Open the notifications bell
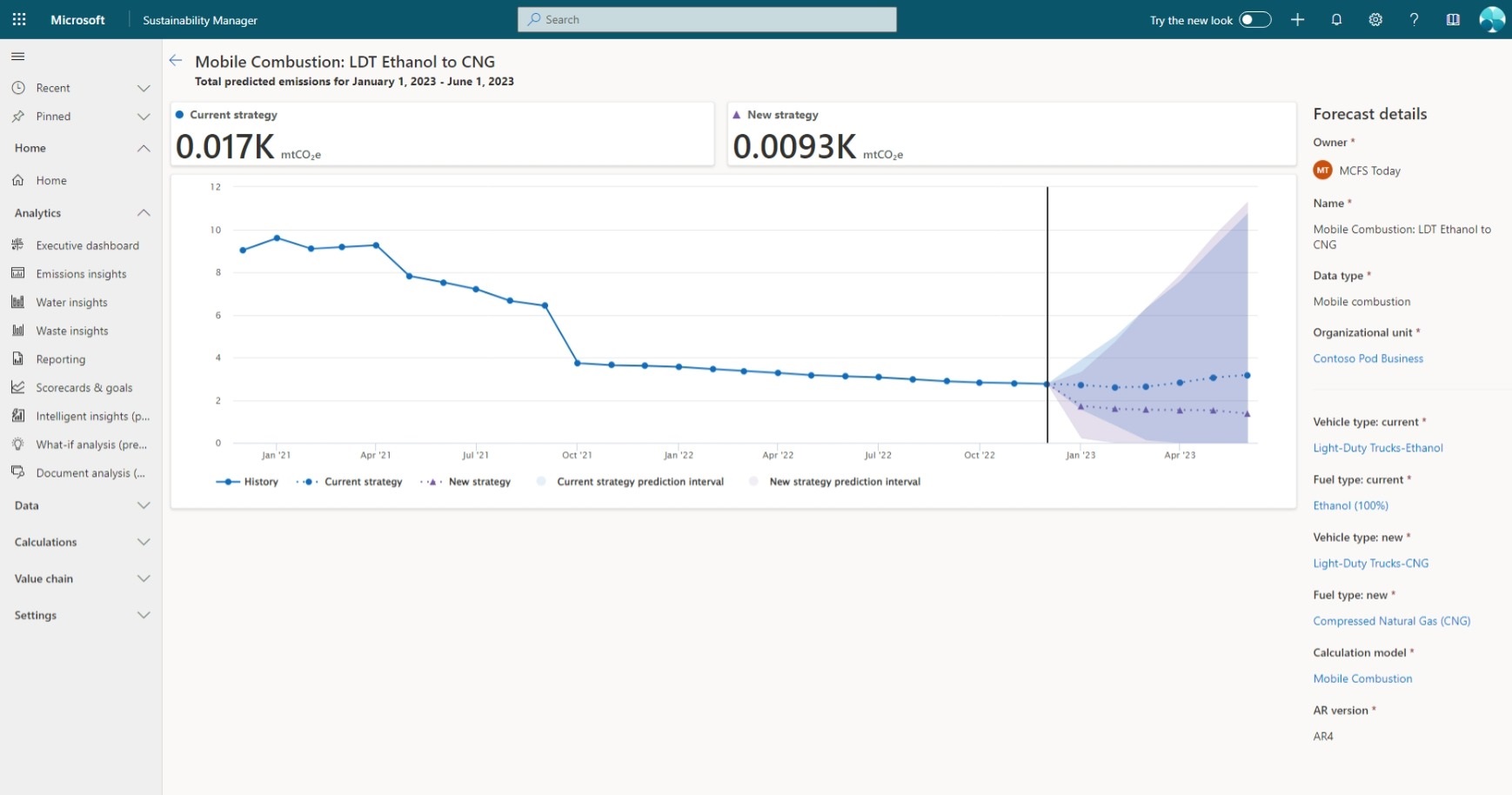 (x=1337, y=19)
